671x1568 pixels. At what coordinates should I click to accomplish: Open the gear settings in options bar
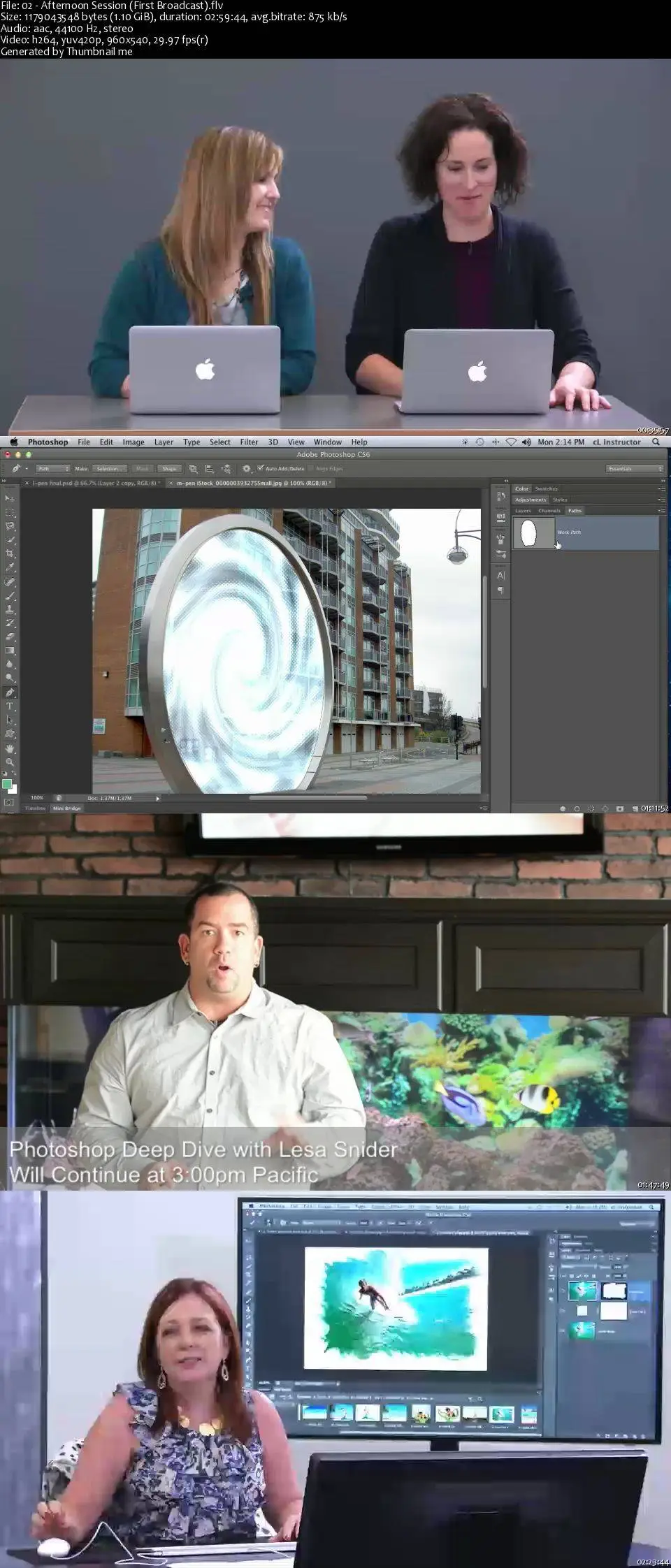coord(247,469)
